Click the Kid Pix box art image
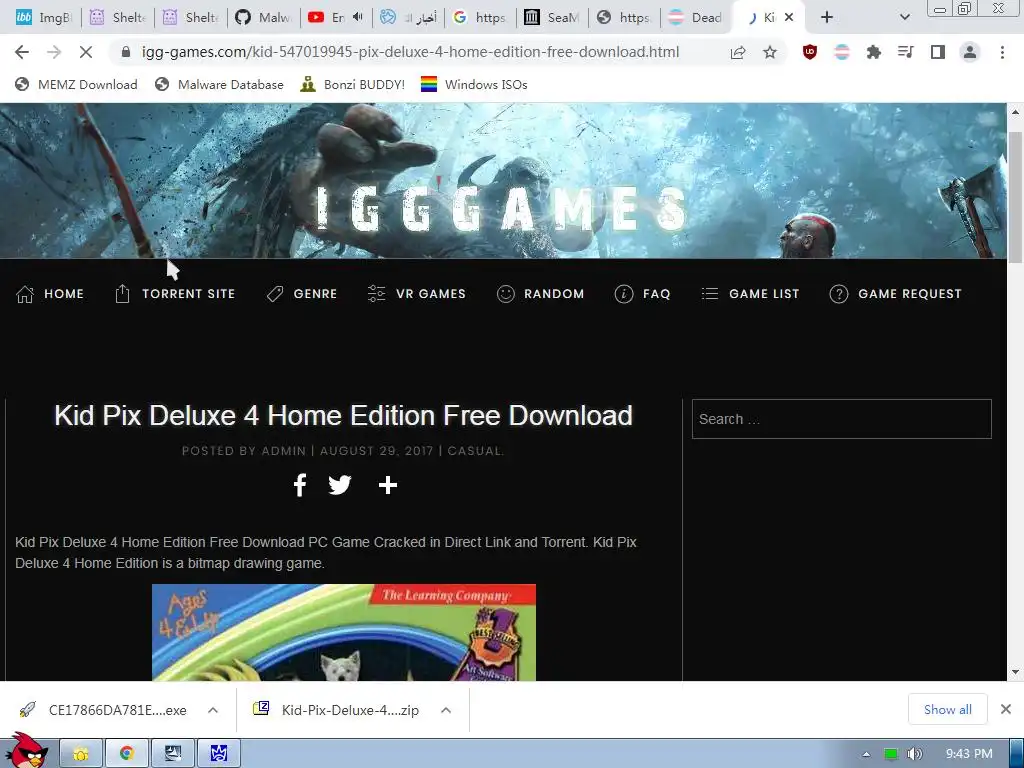This screenshot has width=1024, height=768. tap(344, 632)
